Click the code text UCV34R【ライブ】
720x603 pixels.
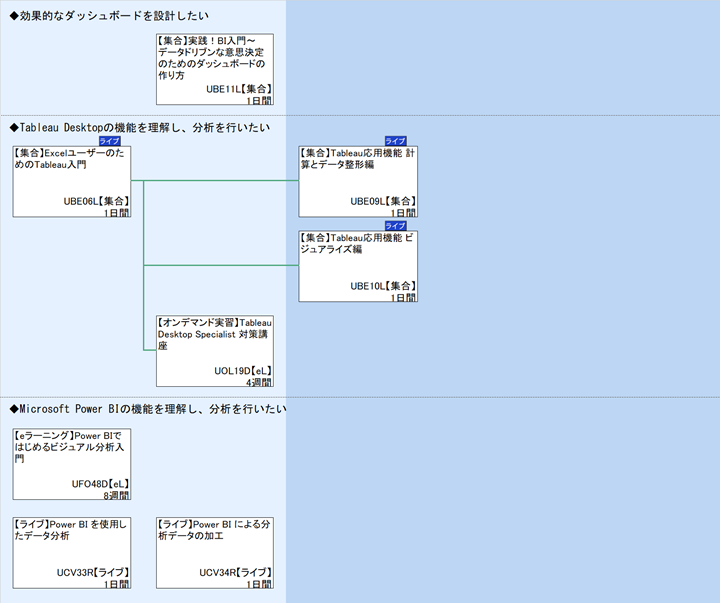236,573
